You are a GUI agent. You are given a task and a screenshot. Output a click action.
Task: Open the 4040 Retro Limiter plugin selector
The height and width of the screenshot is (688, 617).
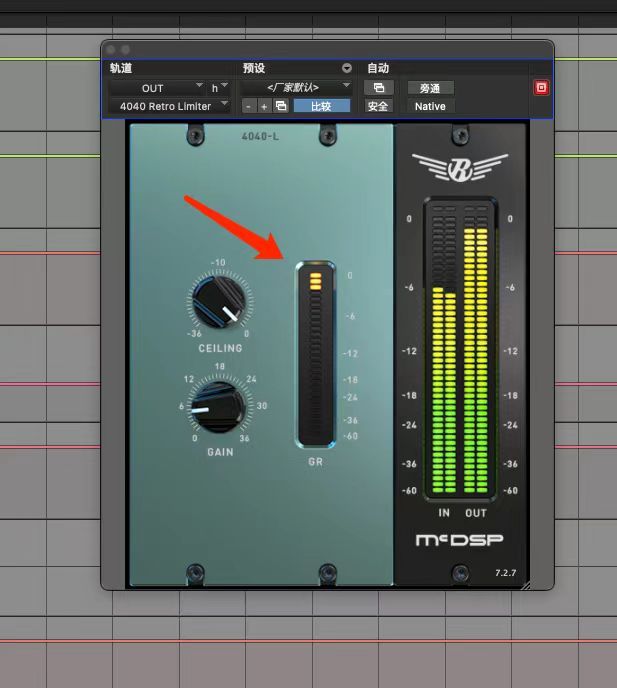pyautogui.click(x=169, y=106)
